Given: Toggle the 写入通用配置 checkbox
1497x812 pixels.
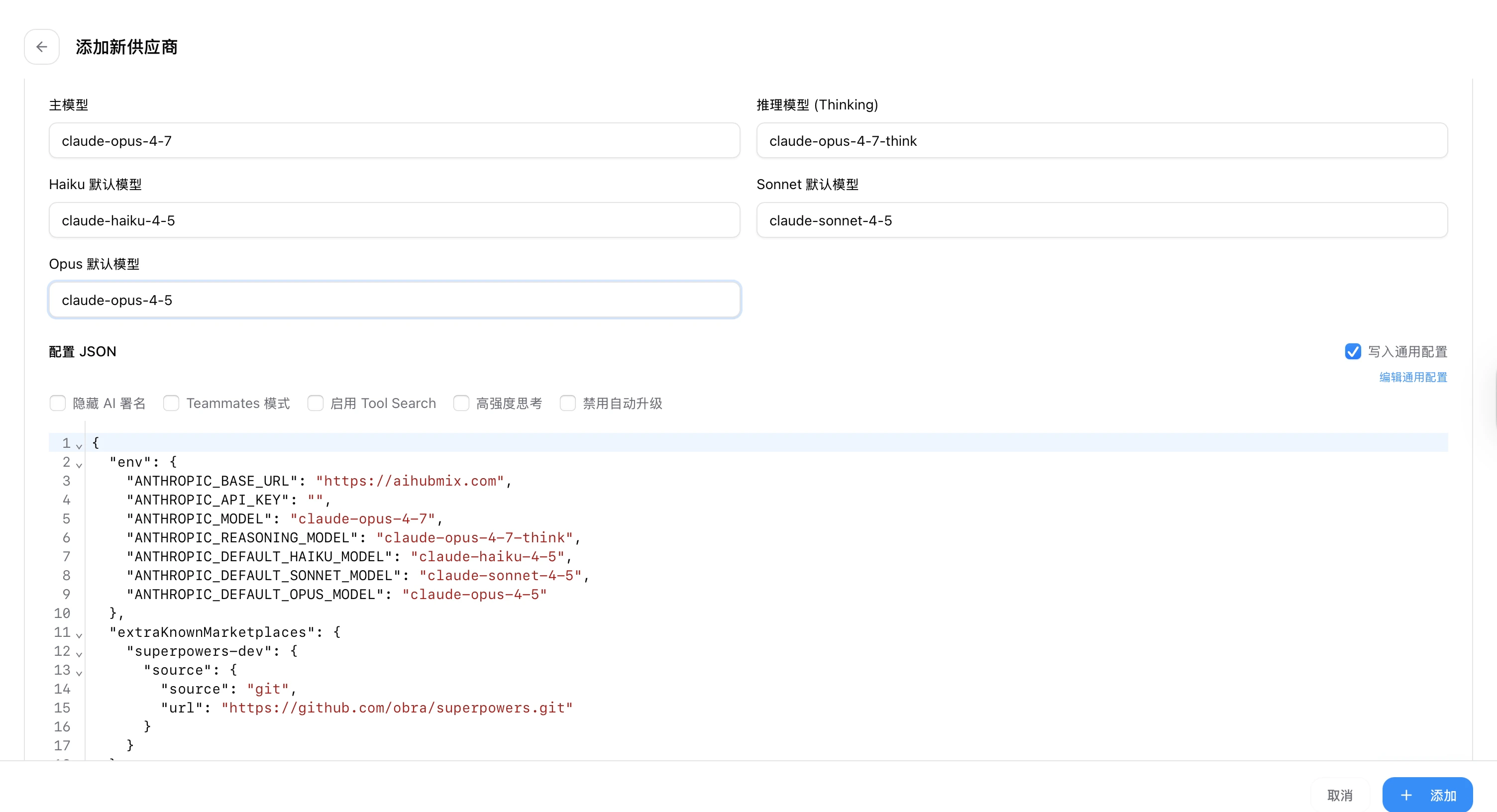Looking at the screenshot, I should (x=1352, y=351).
